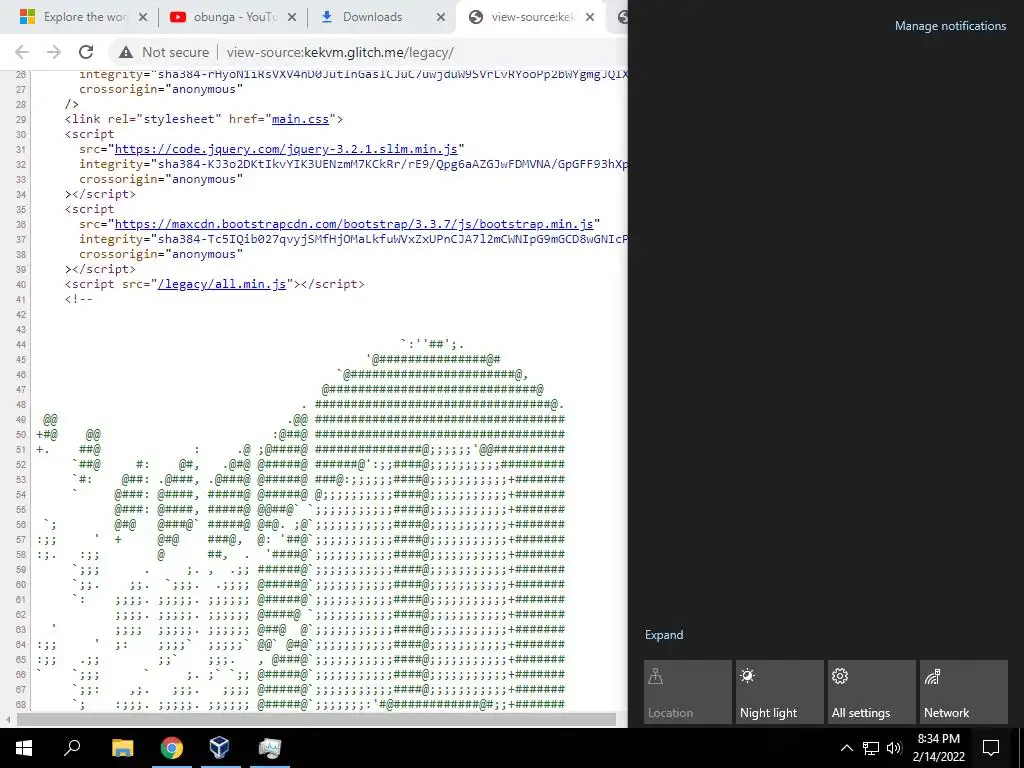
Task: Close the view-source tab
Action: [590, 18]
